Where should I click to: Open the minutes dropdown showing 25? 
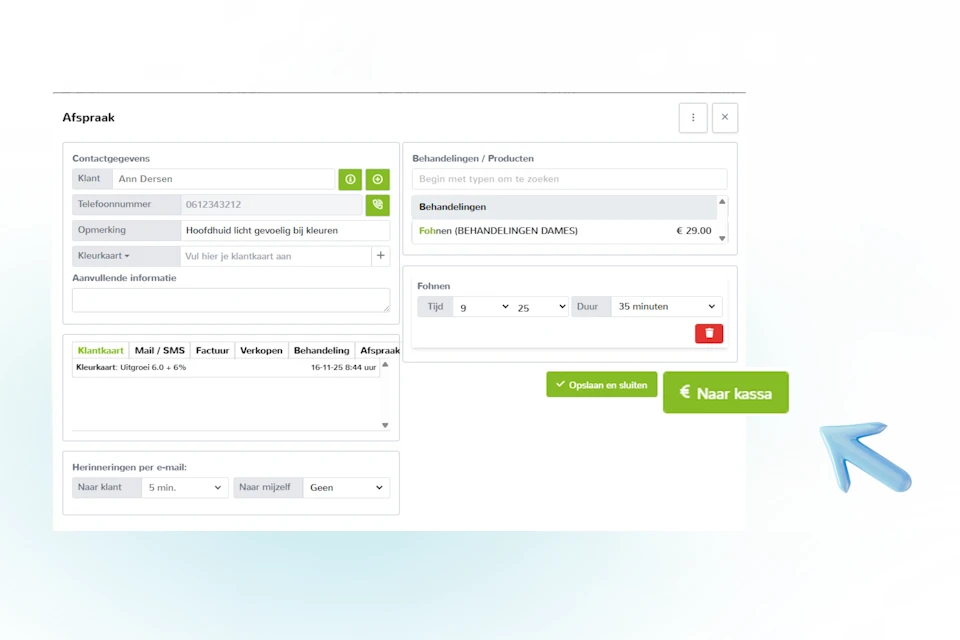tap(540, 307)
